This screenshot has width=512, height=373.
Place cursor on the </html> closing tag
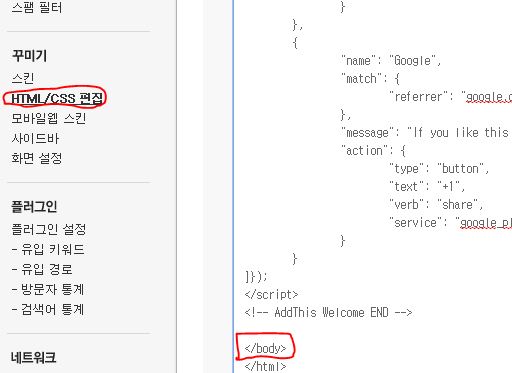point(265,366)
